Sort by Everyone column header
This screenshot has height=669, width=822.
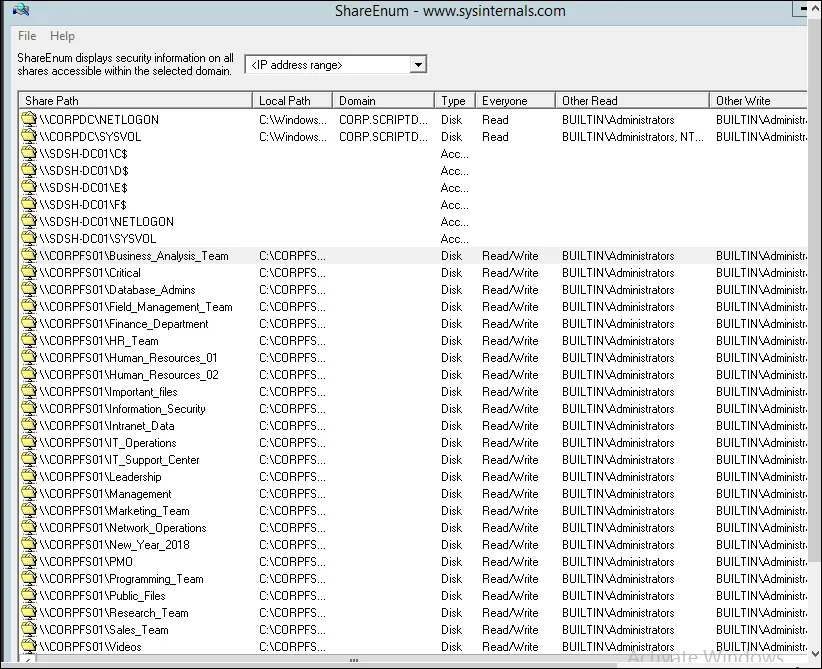(515, 101)
